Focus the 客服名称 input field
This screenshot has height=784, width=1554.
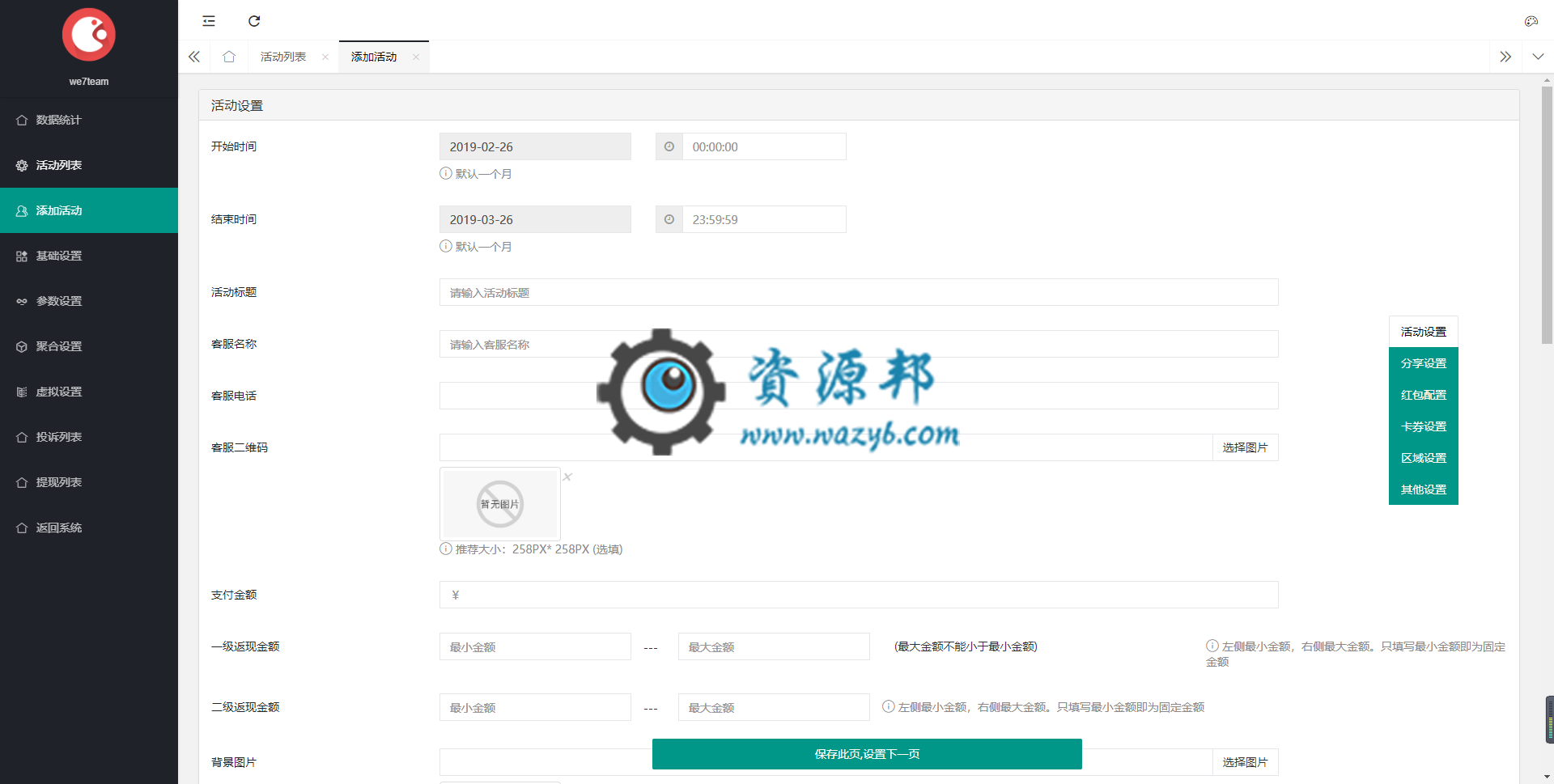[859, 344]
